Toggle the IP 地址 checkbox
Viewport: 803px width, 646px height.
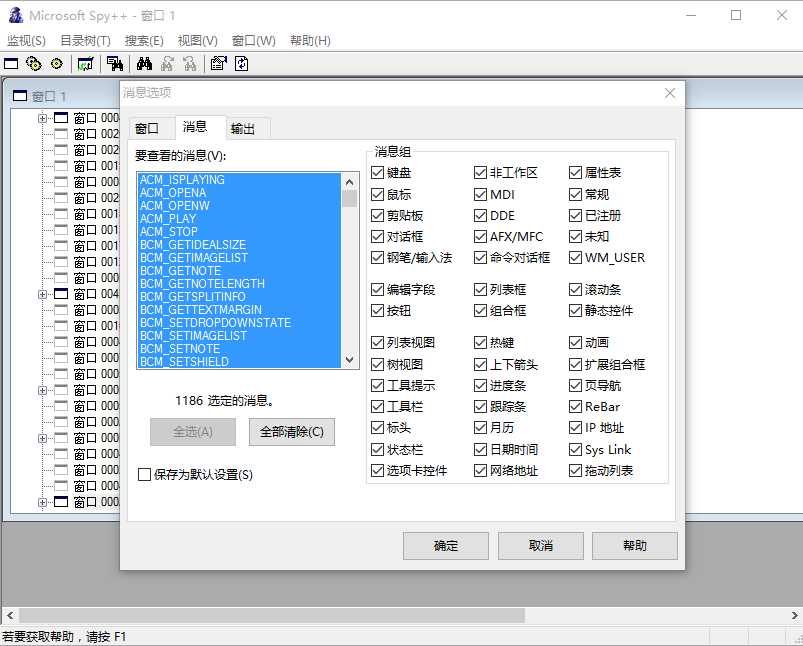(x=575, y=428)
